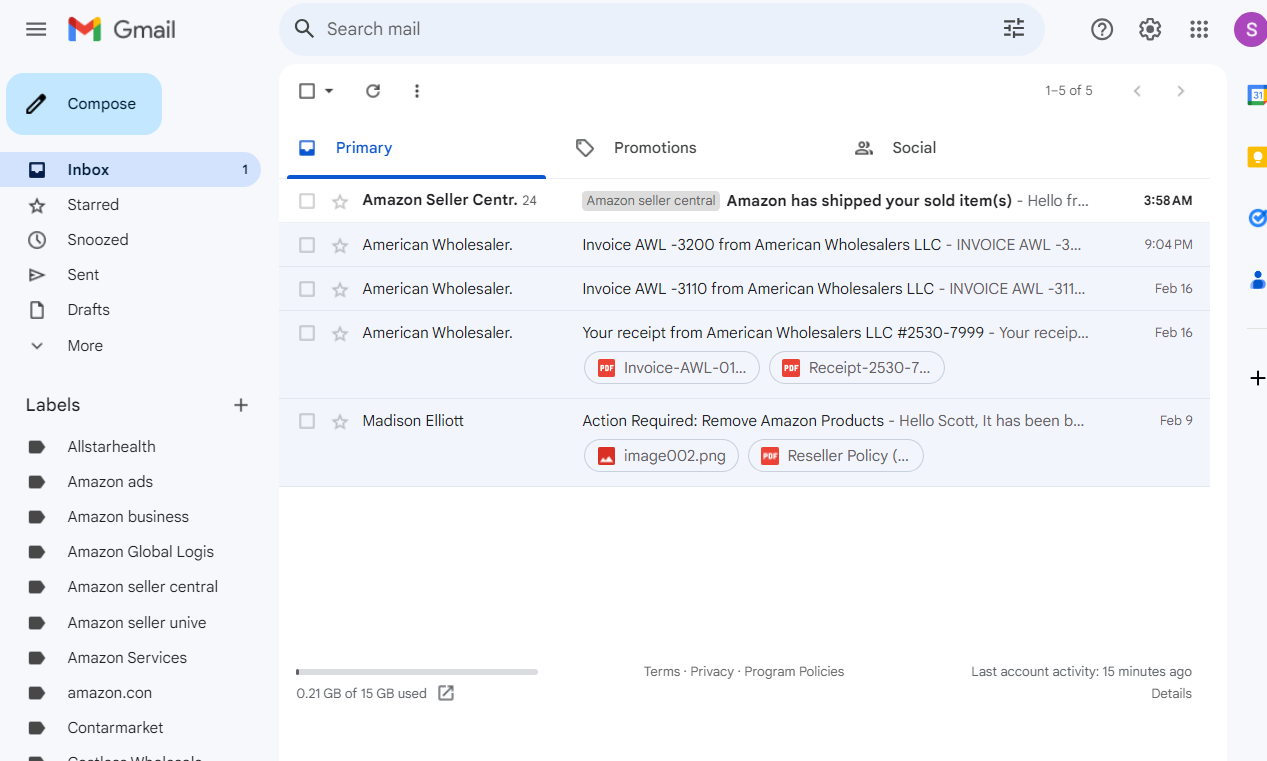Open Google account avatar S
Image resolution: width=1267 pixels, height=761 pixels.
pyautogui.click(x=1250, y=29)
